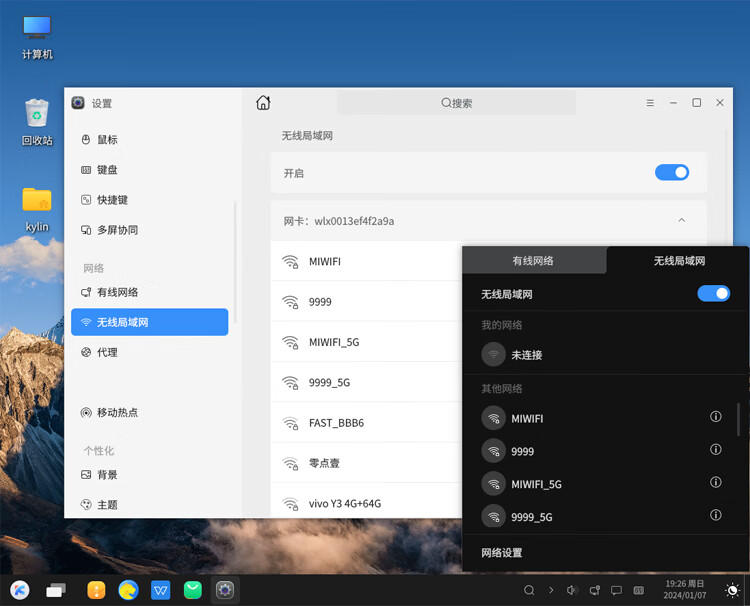The width and height of the screenshot is (750, 606).
Task: Connect to FAST_BBB6 network in settings list
Action: [x=336, y=423]
